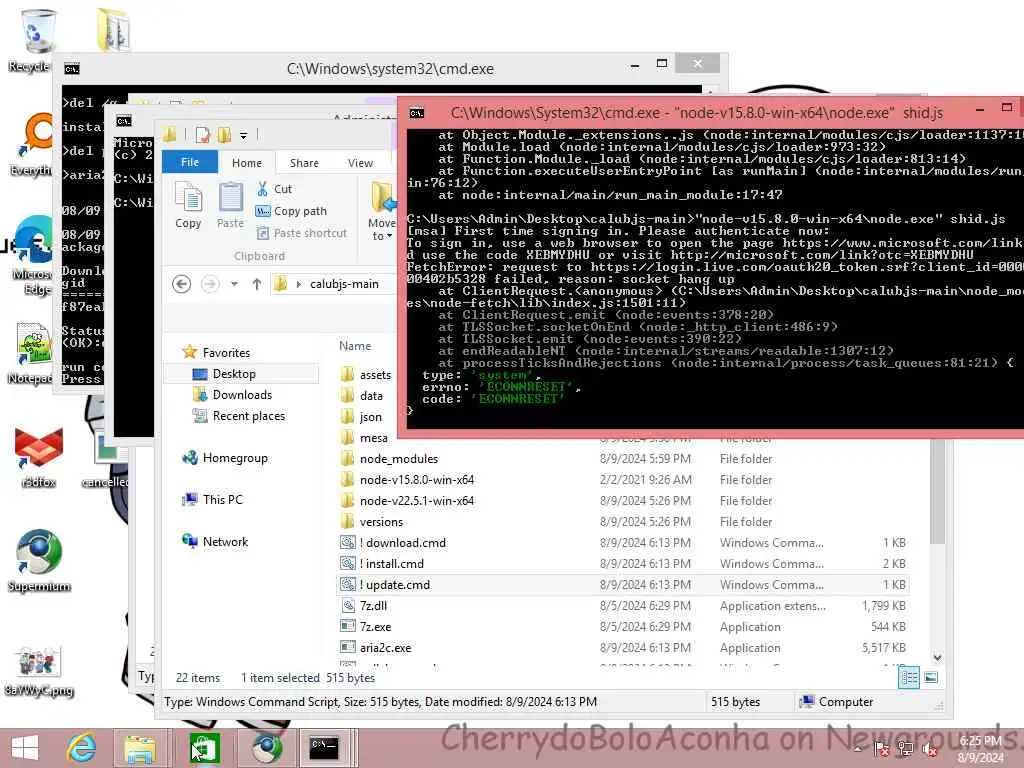Click the Command Prompt taskbar button

pyautogui.click(x=325, y=748)
